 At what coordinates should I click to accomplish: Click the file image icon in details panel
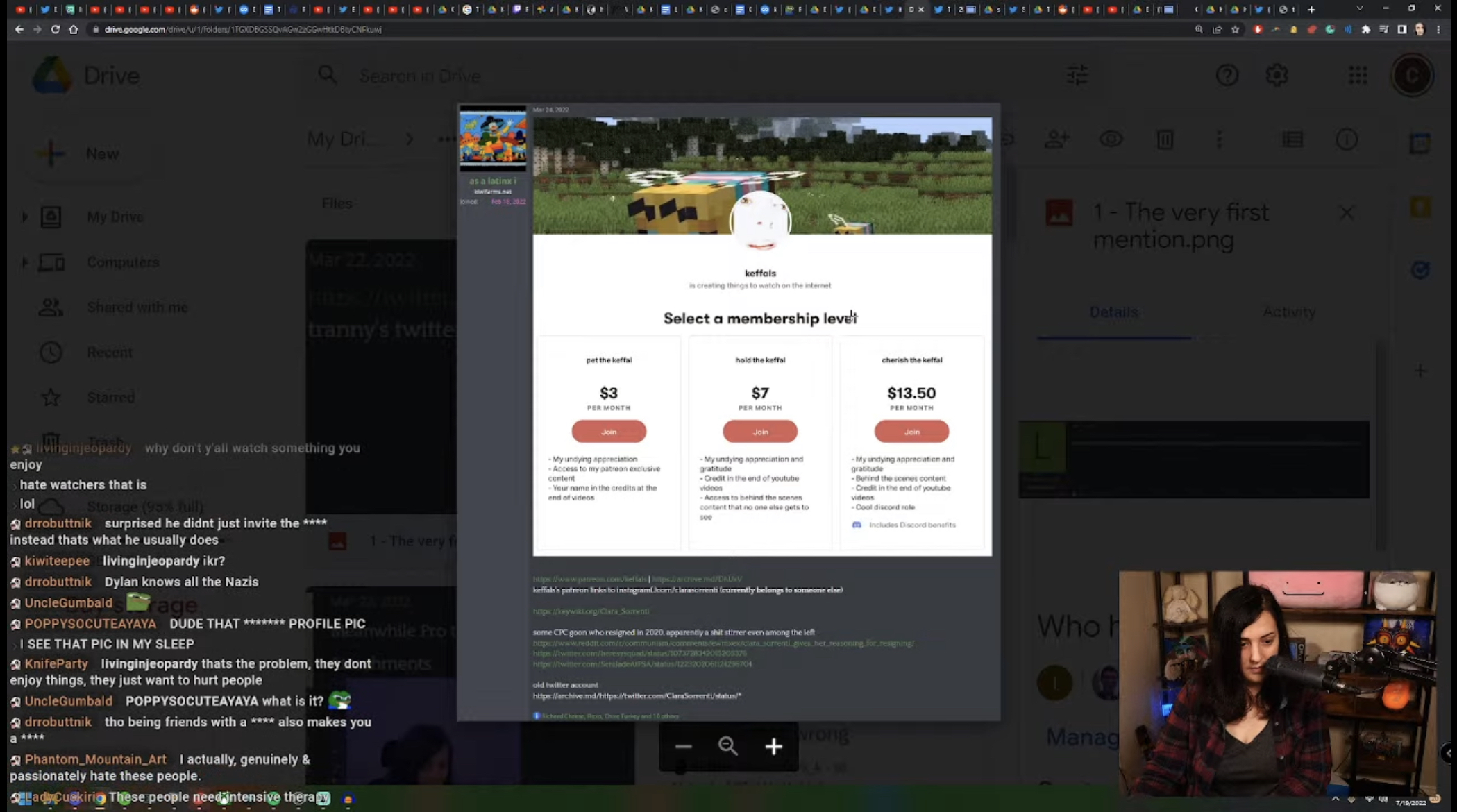tap(1059, 213)
